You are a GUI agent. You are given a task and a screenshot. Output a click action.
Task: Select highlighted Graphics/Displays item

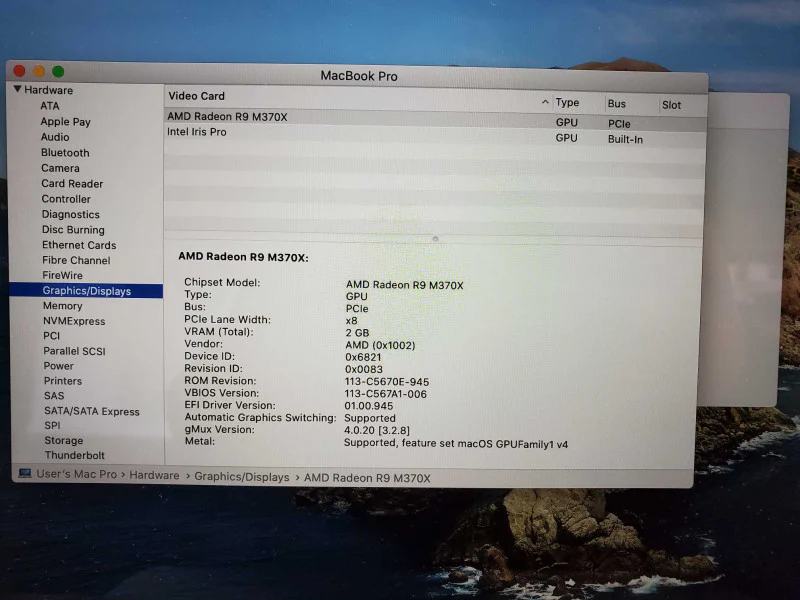coord(86,291)
